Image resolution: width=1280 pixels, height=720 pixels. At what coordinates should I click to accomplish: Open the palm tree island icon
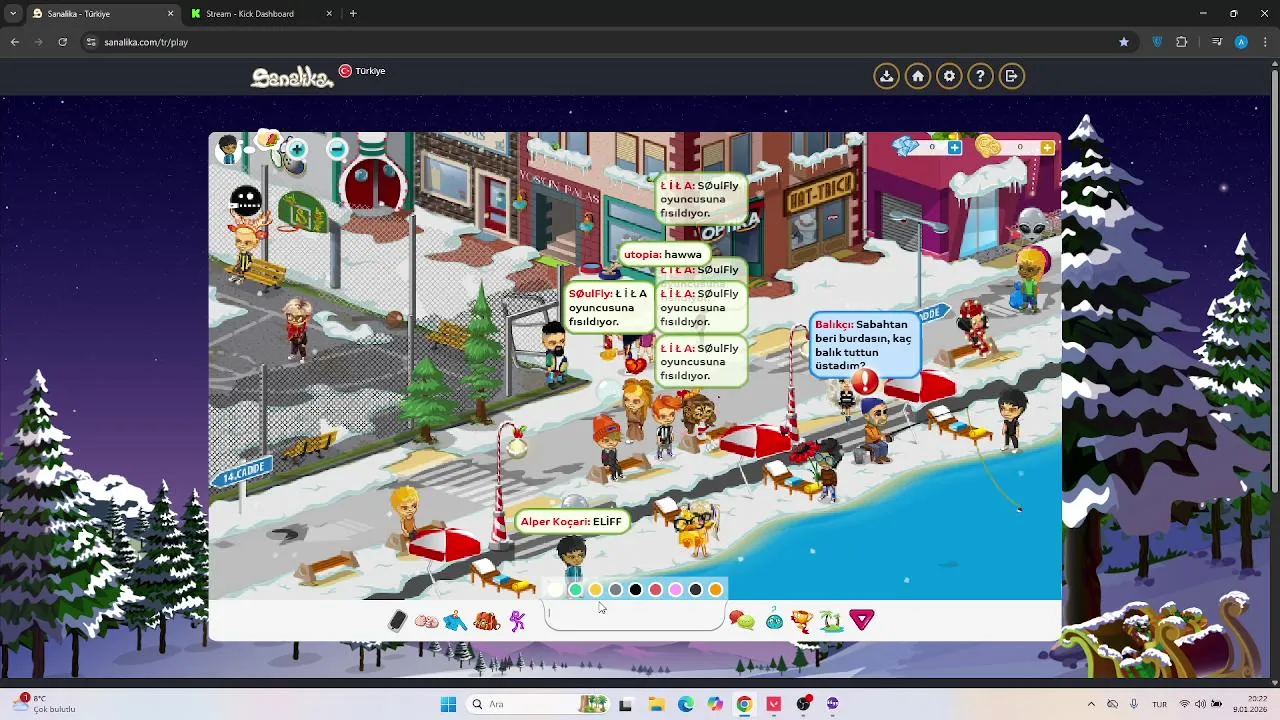click(x=832, y=621)
